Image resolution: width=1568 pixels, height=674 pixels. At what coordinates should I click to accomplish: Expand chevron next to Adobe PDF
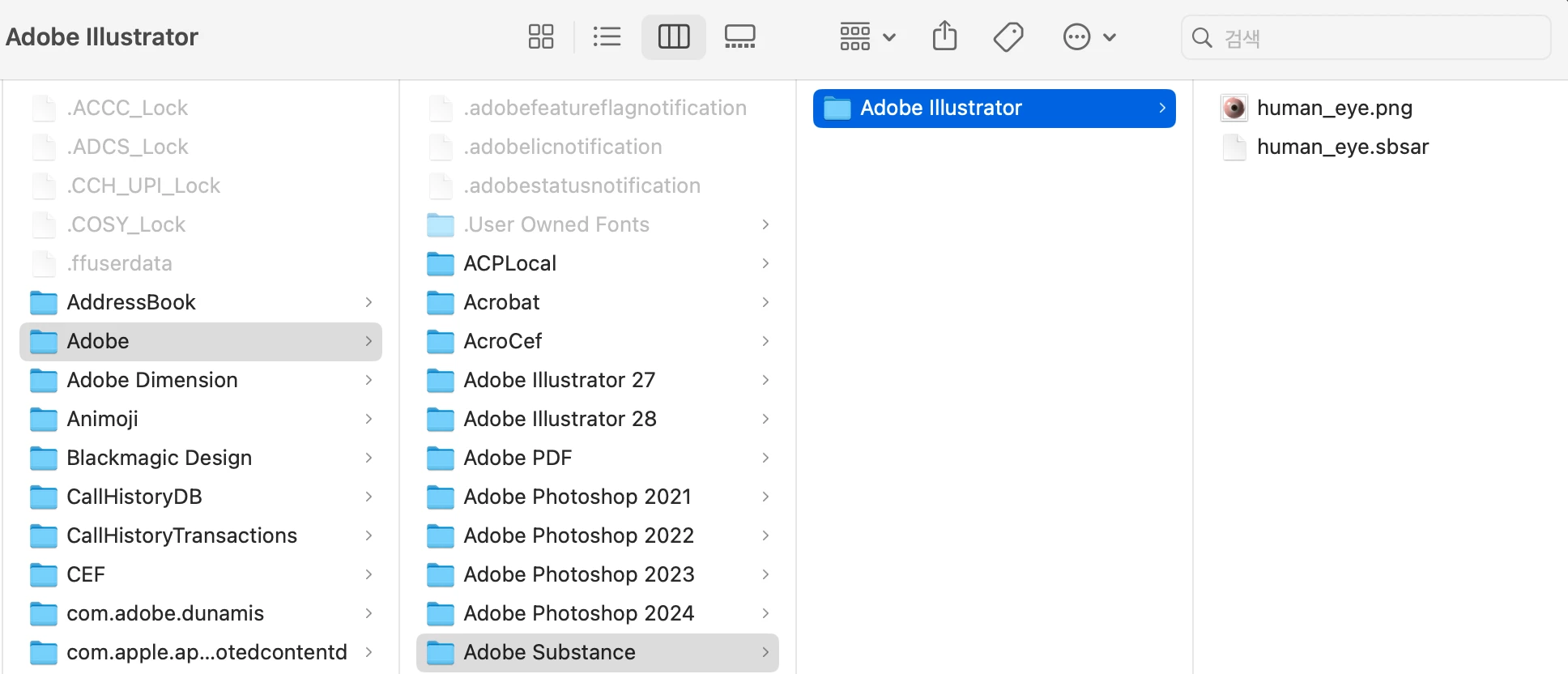(765, 458)
